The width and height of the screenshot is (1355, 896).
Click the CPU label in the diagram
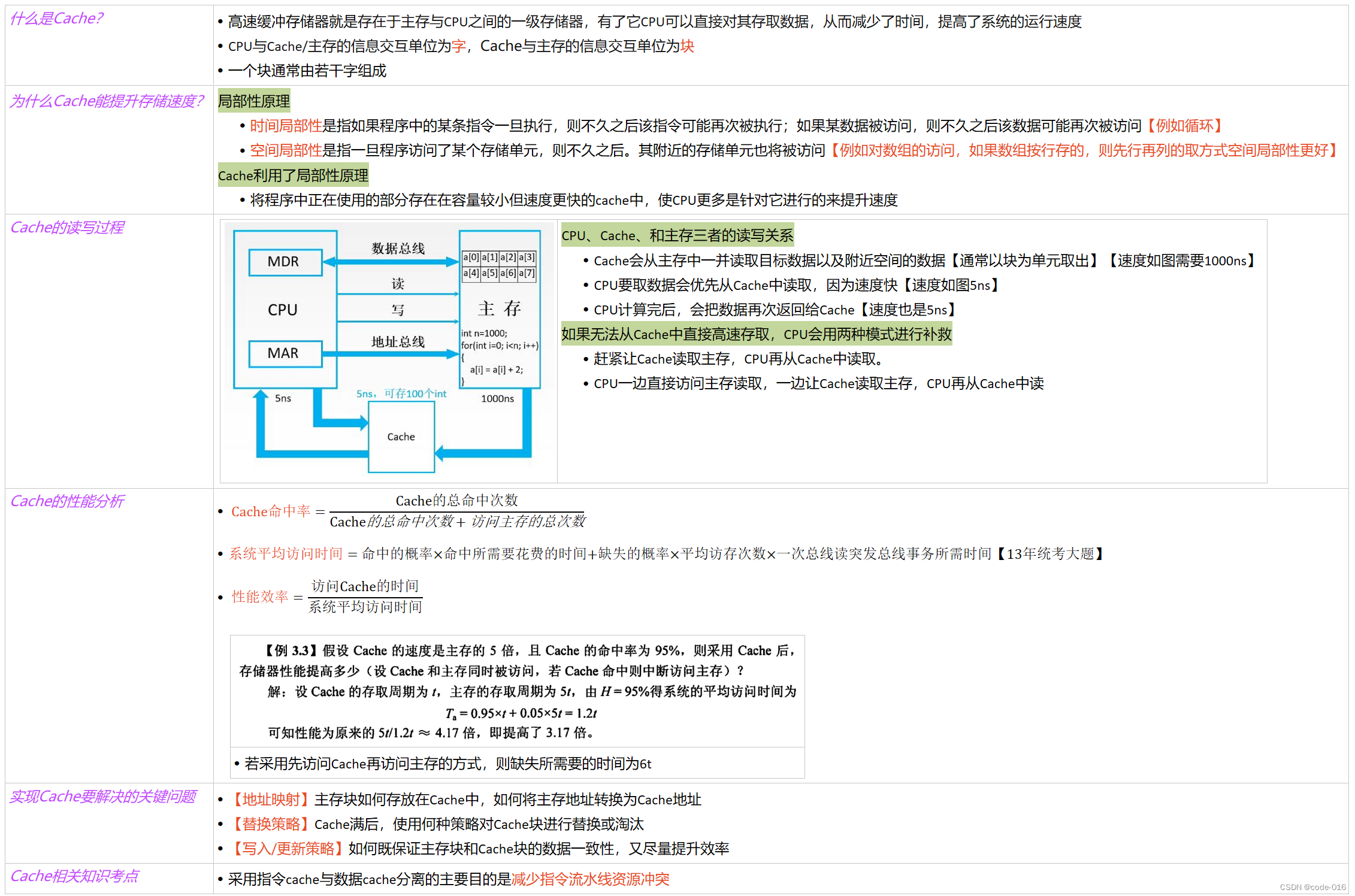click(x=282, y=310)
